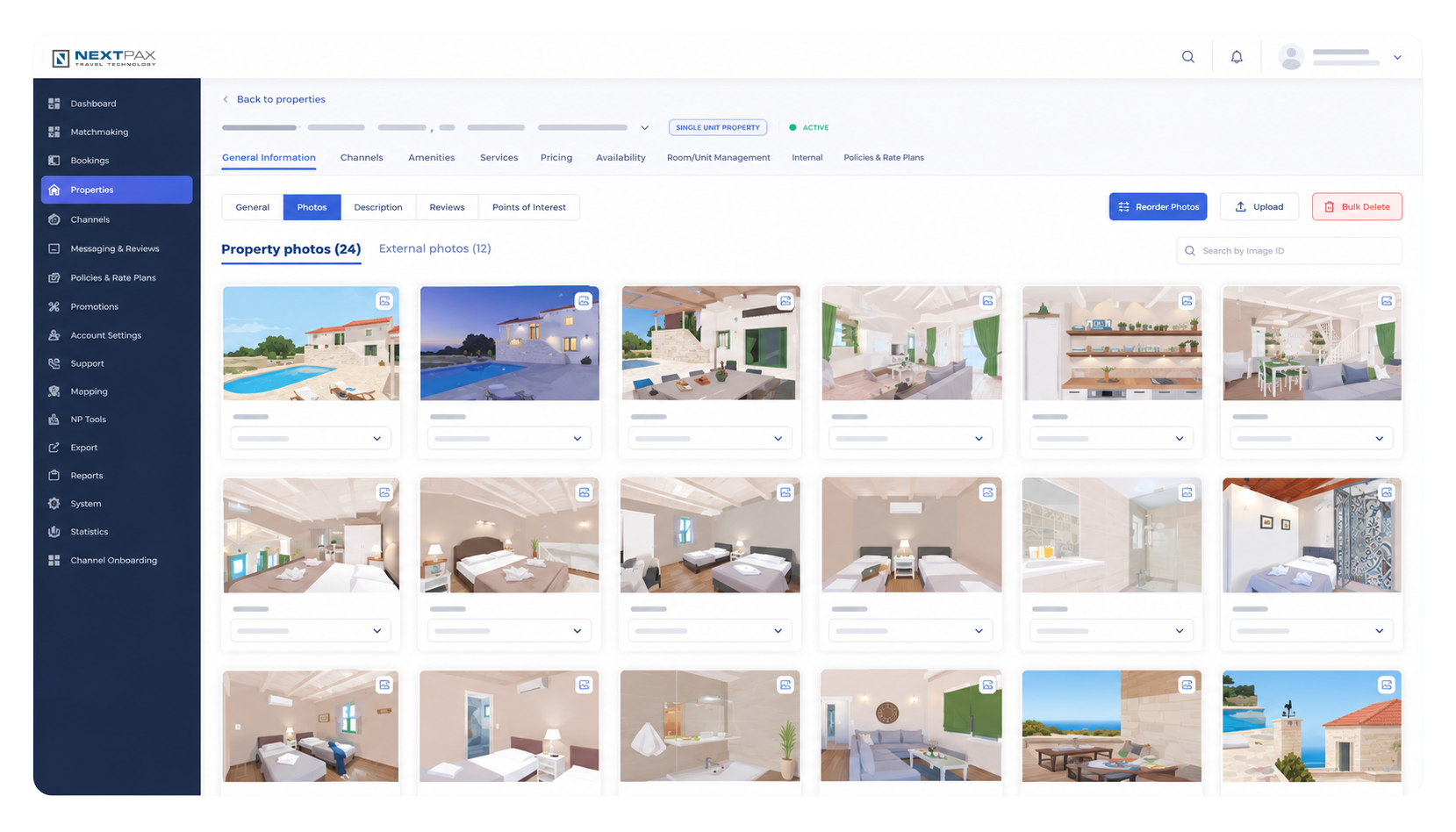Switch to General Information tab
1456x832 pixels.
click(x=269, y=158)
